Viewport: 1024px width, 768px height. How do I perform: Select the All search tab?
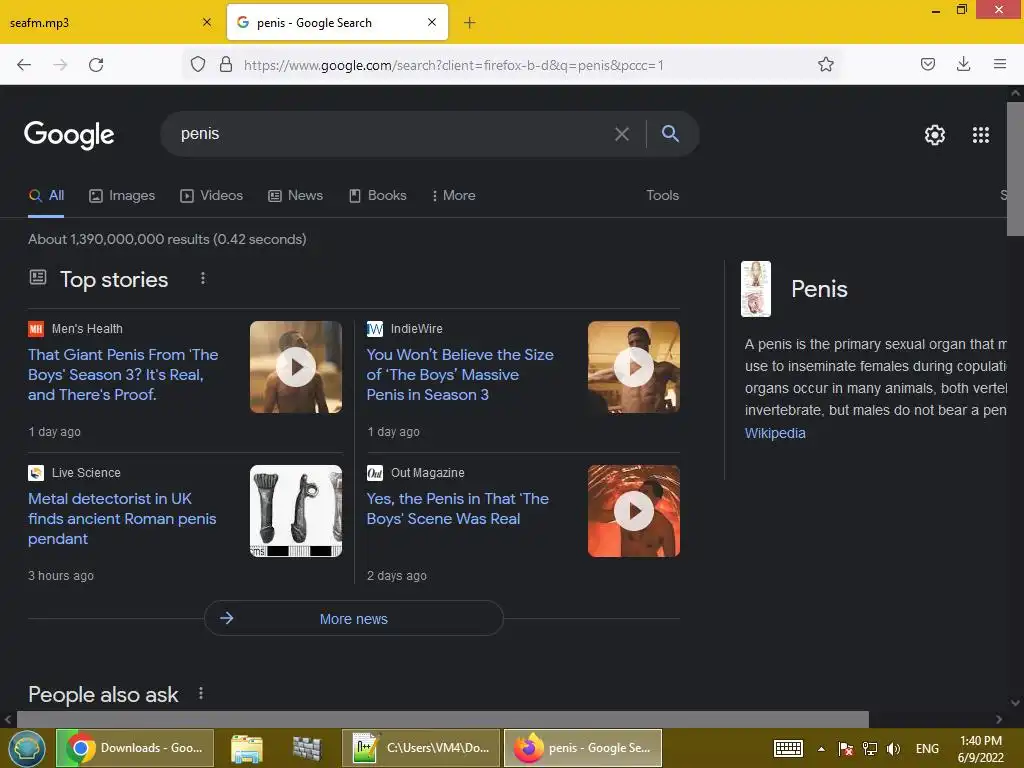(46, 195)
